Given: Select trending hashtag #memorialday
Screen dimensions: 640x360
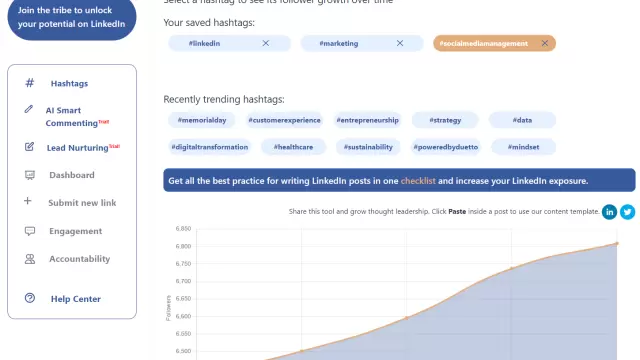Looking at the screenshot, I should point(202,120).
